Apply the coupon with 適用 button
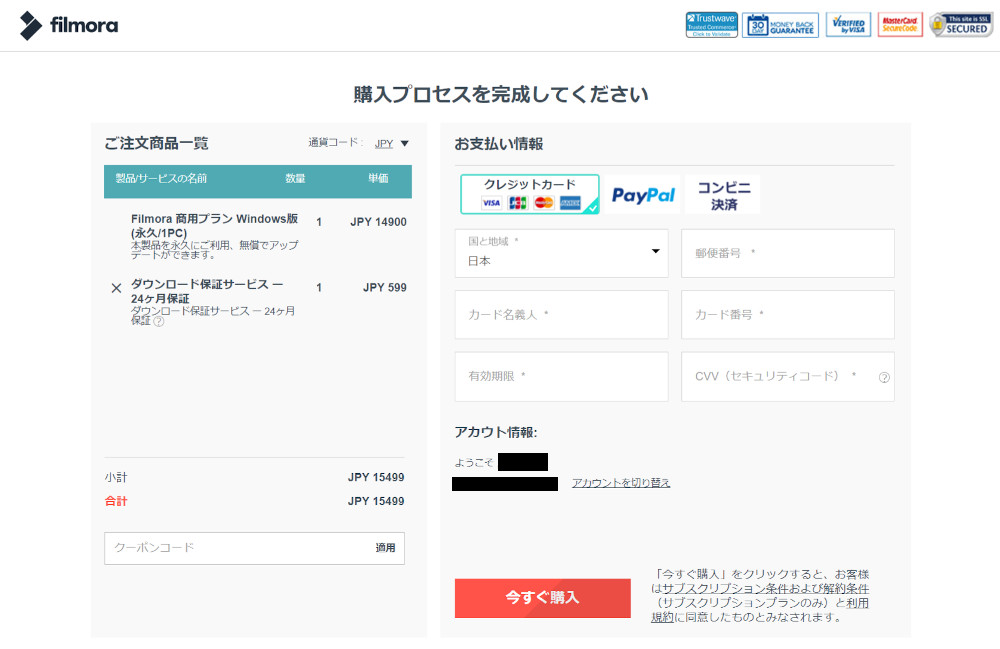Screen dimensions: 1000x649 (x=385, y=548)
